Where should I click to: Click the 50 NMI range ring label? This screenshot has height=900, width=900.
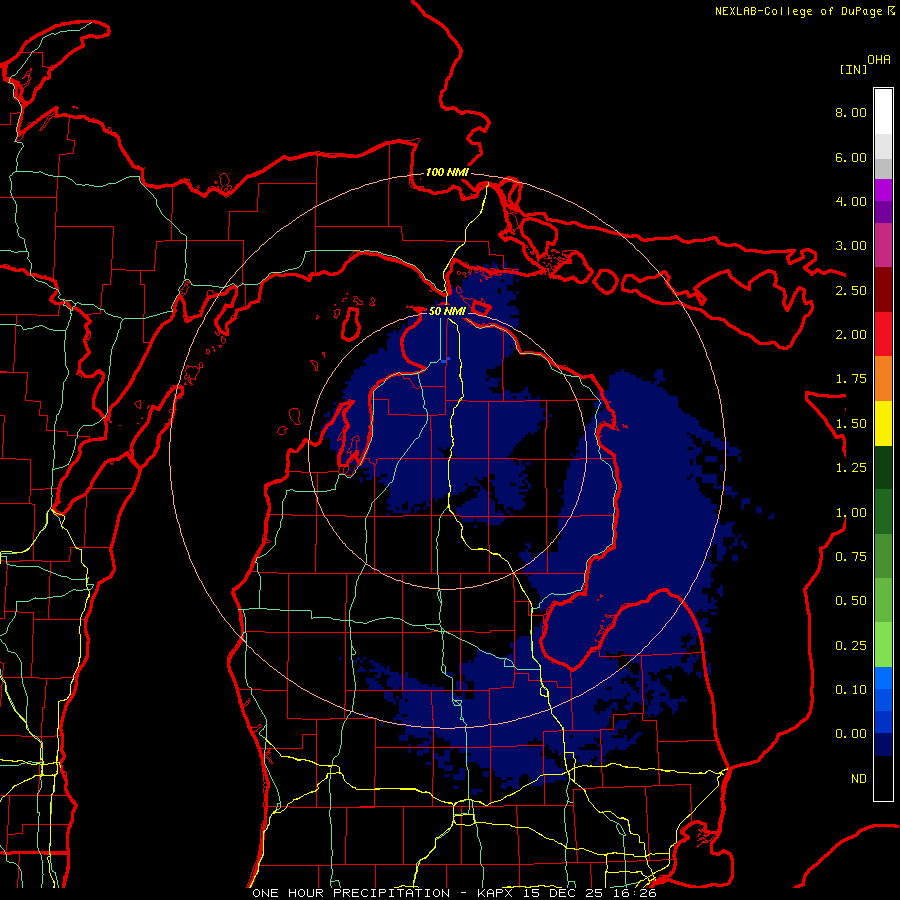pos(447,311)
